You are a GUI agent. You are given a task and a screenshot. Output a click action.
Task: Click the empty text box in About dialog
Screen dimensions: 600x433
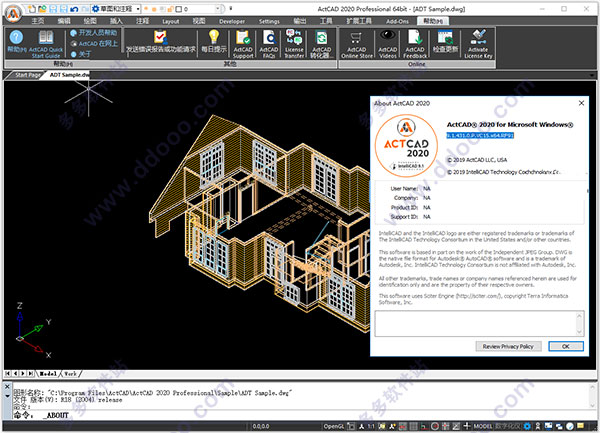click(475, 324)
